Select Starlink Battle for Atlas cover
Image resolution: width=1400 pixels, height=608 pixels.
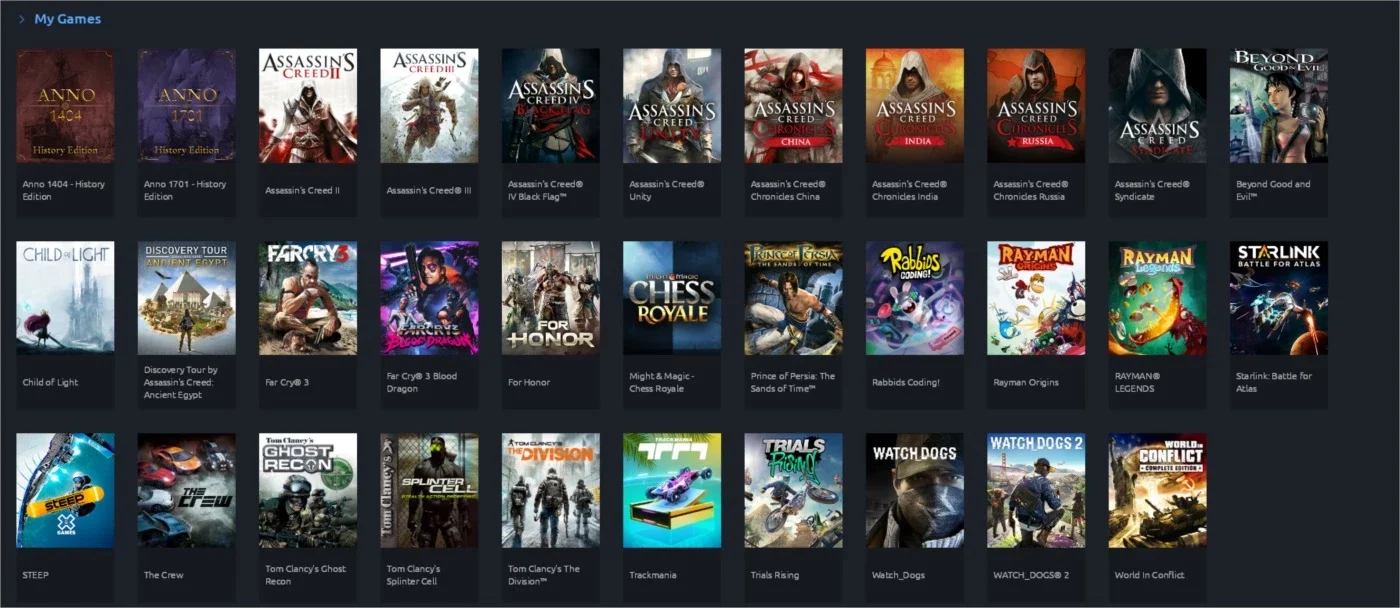tap(1279, 298)
